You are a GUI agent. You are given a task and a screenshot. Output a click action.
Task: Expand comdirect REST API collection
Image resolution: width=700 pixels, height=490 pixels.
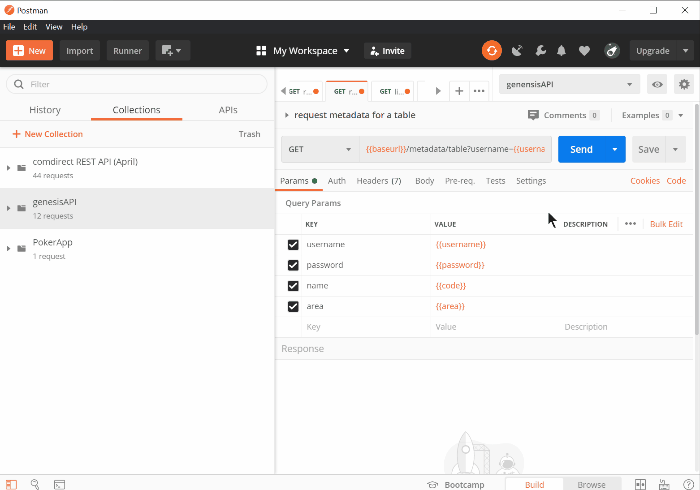8,168
